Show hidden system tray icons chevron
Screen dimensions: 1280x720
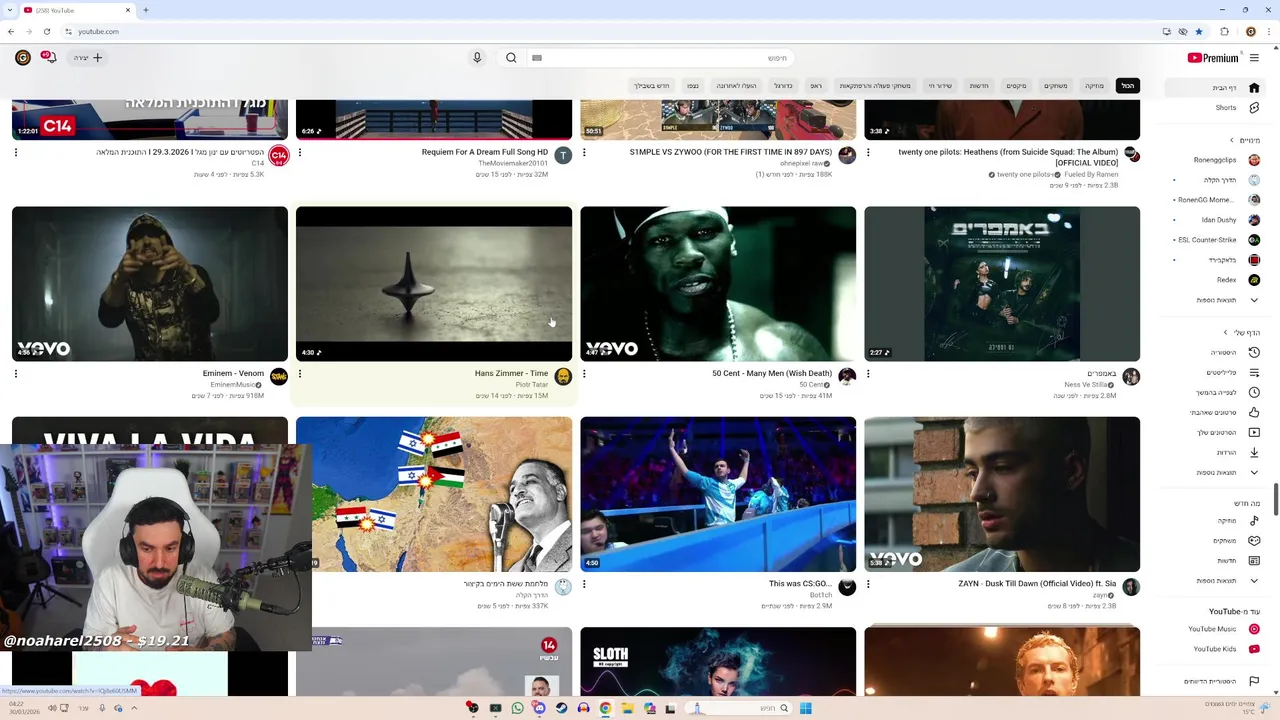[x=134, y=708]
